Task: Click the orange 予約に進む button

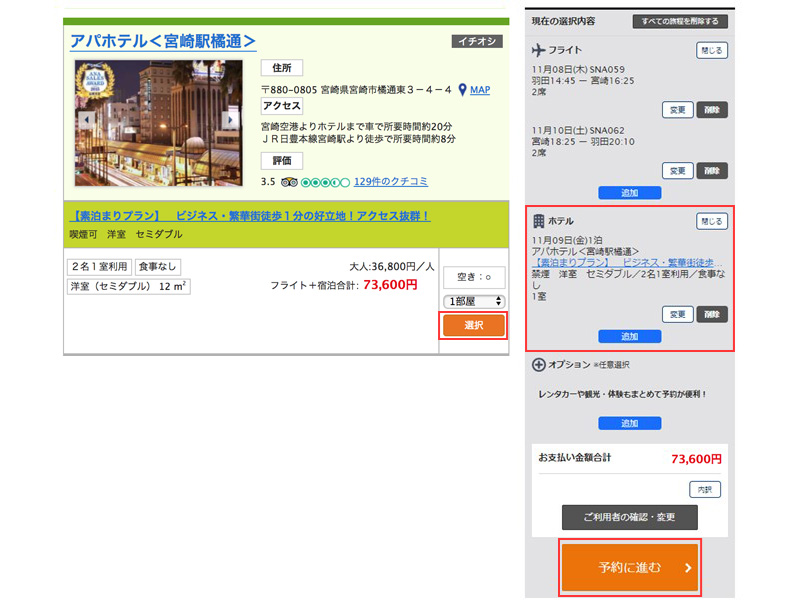Action: click(x=630, y=568)
